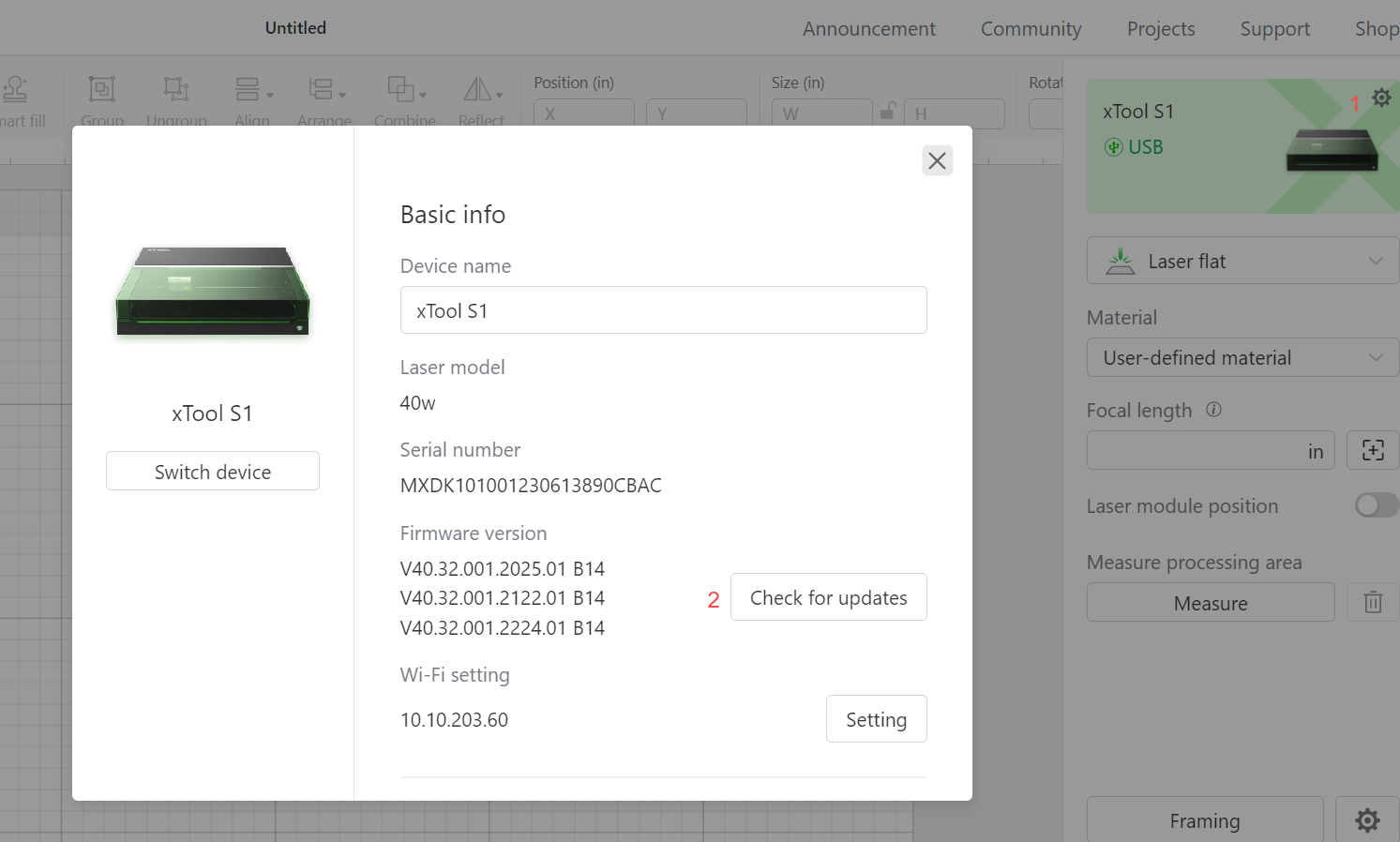1400x842 pixels.
Task: Click the Smart fill stamp icon
Action: point(15,89)
